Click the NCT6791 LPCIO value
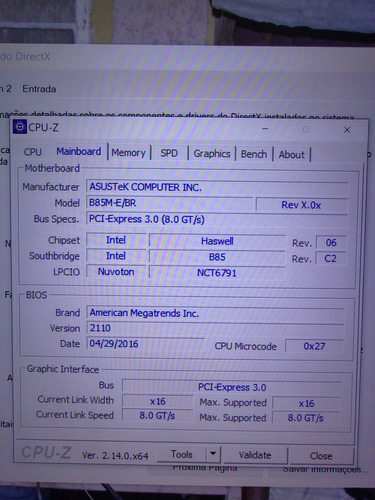Screen dimensions: 375x500 (217, 273)
